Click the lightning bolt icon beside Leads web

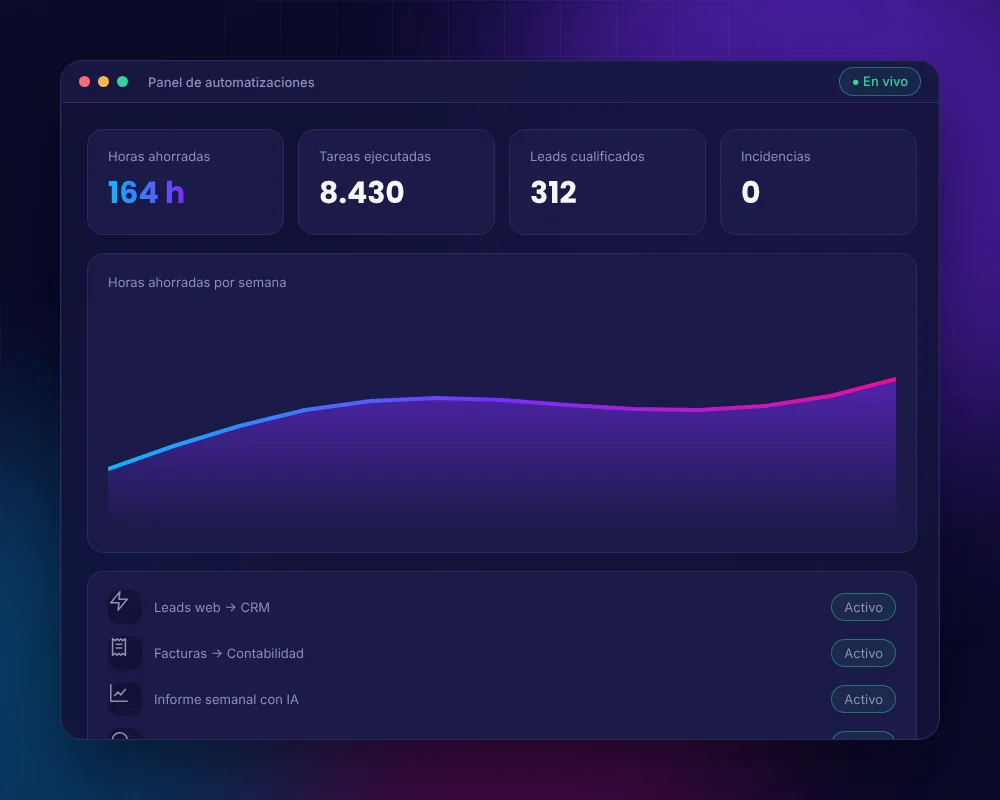click(119, 601)
